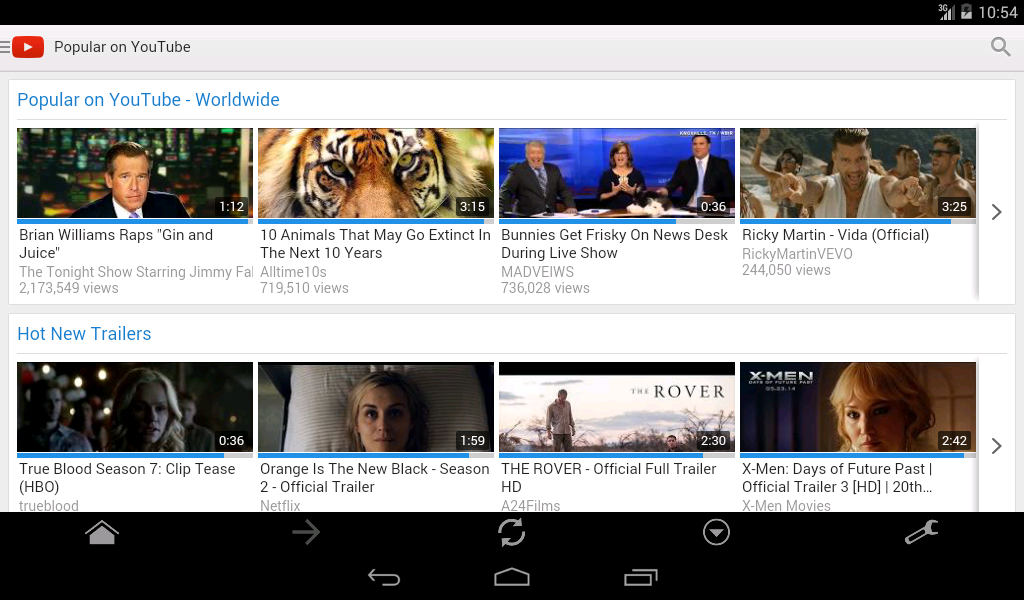The width and height of the screenshot is (1024, 600).
Task: Tap channel name 'Netflix'
Action: coord(280,505)
